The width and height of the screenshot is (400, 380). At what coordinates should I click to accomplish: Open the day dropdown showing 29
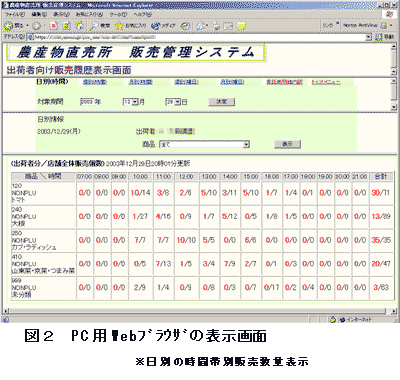178,102
